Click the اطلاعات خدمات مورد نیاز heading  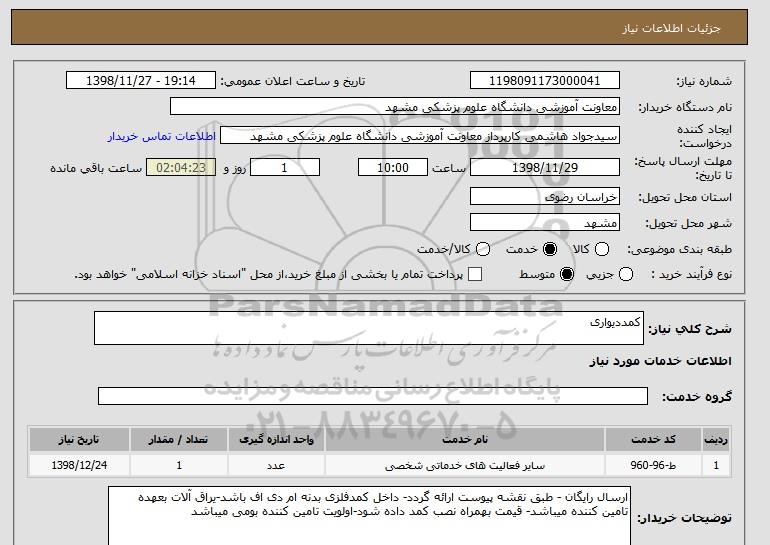coord(660,361)
